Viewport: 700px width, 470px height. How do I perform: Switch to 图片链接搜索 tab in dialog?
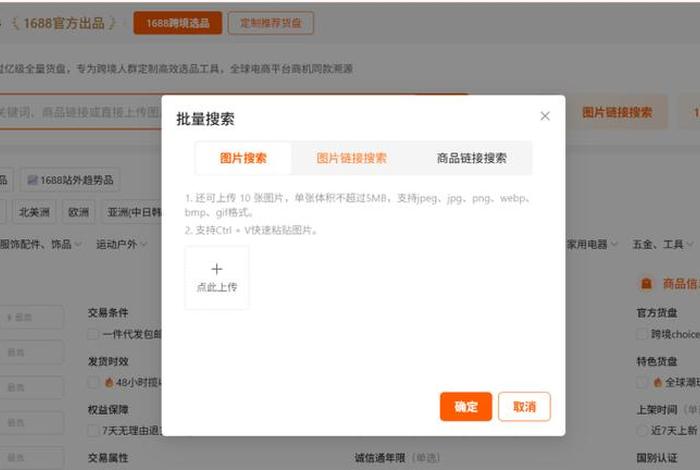pyautogui.click(x=351, y=158)
